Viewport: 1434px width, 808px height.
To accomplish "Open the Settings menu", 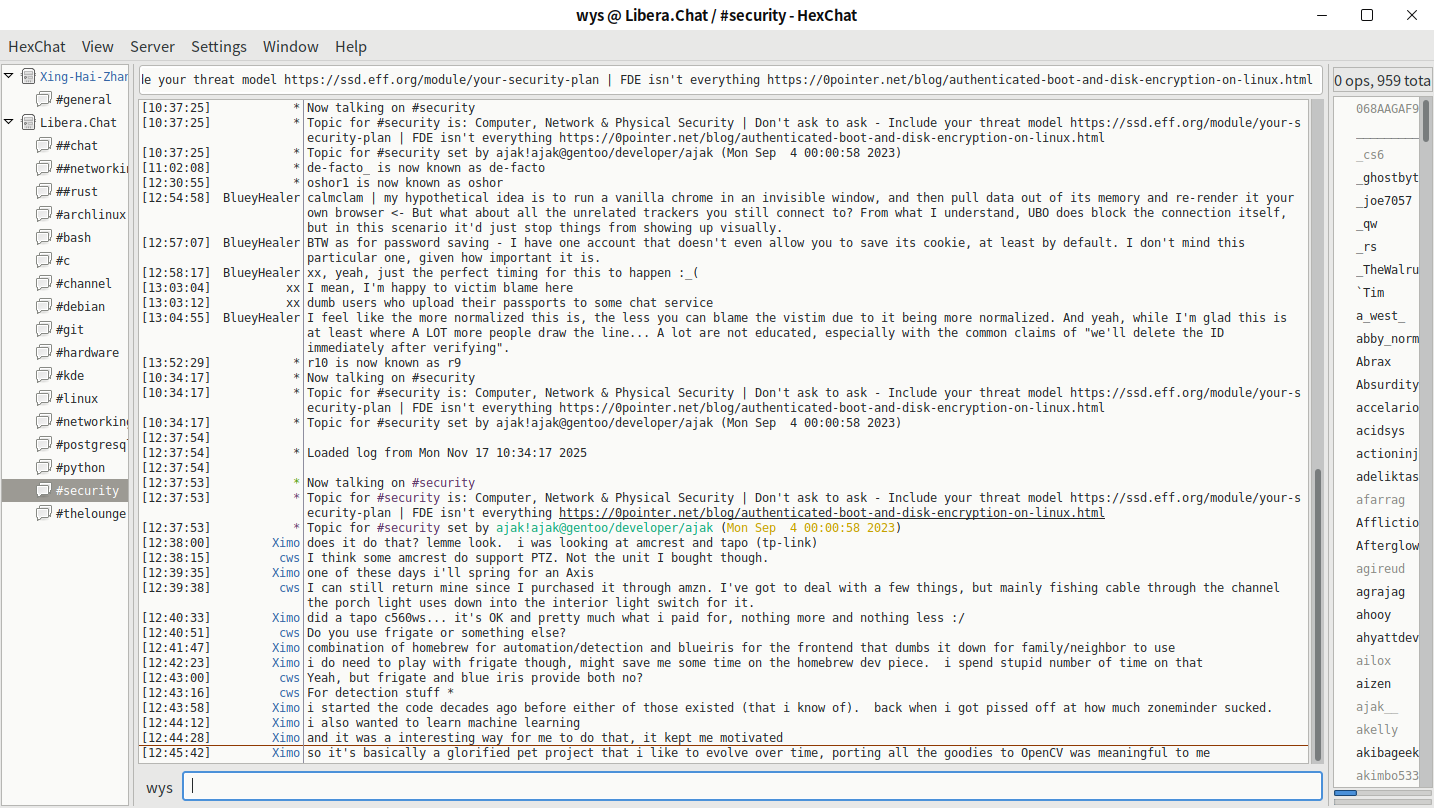I will click(x=218, y=46).
